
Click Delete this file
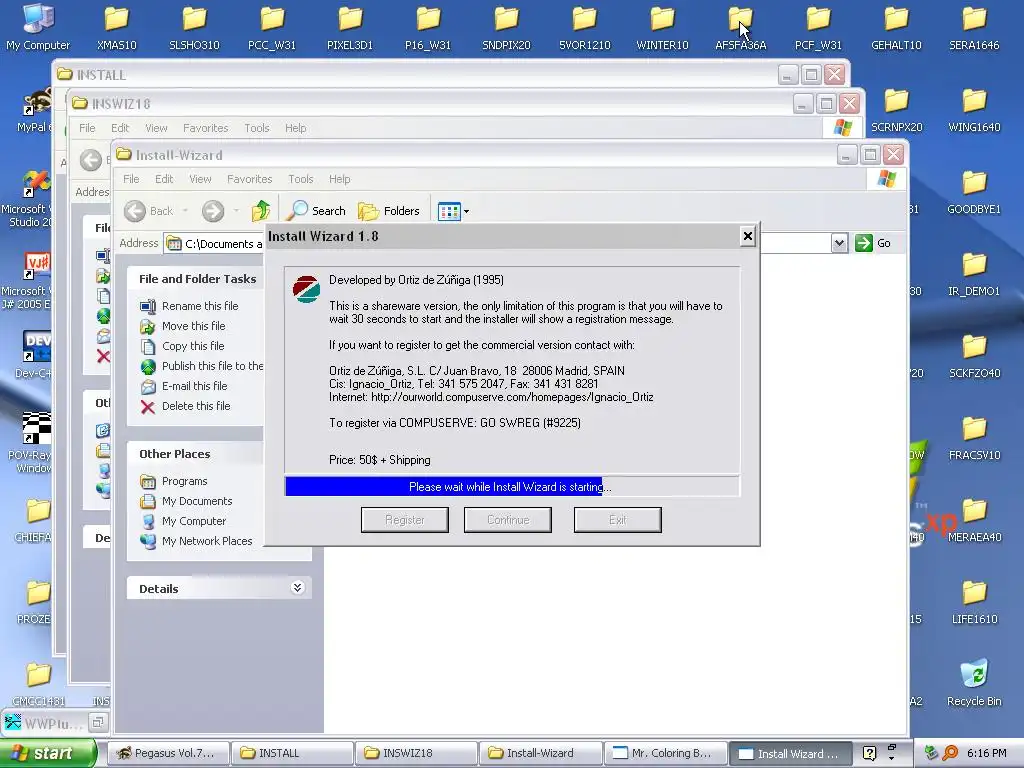point(196,406)
